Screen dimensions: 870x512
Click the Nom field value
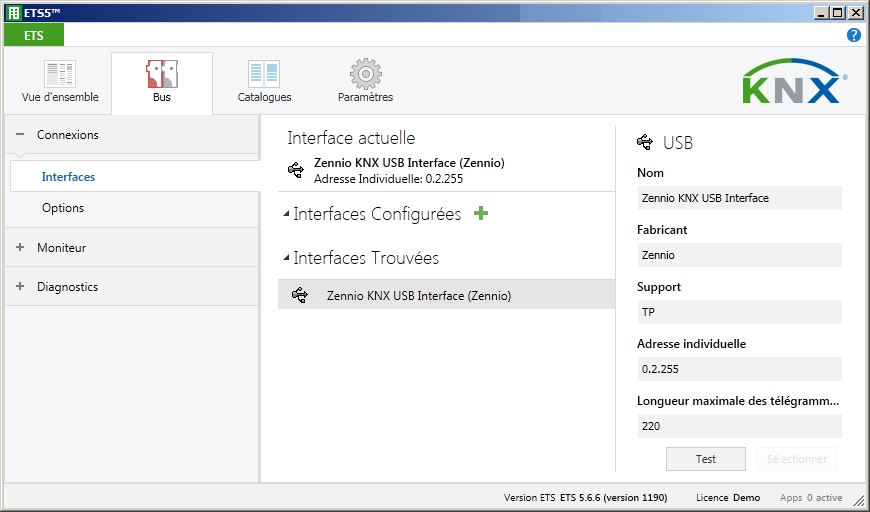(740, 198)
